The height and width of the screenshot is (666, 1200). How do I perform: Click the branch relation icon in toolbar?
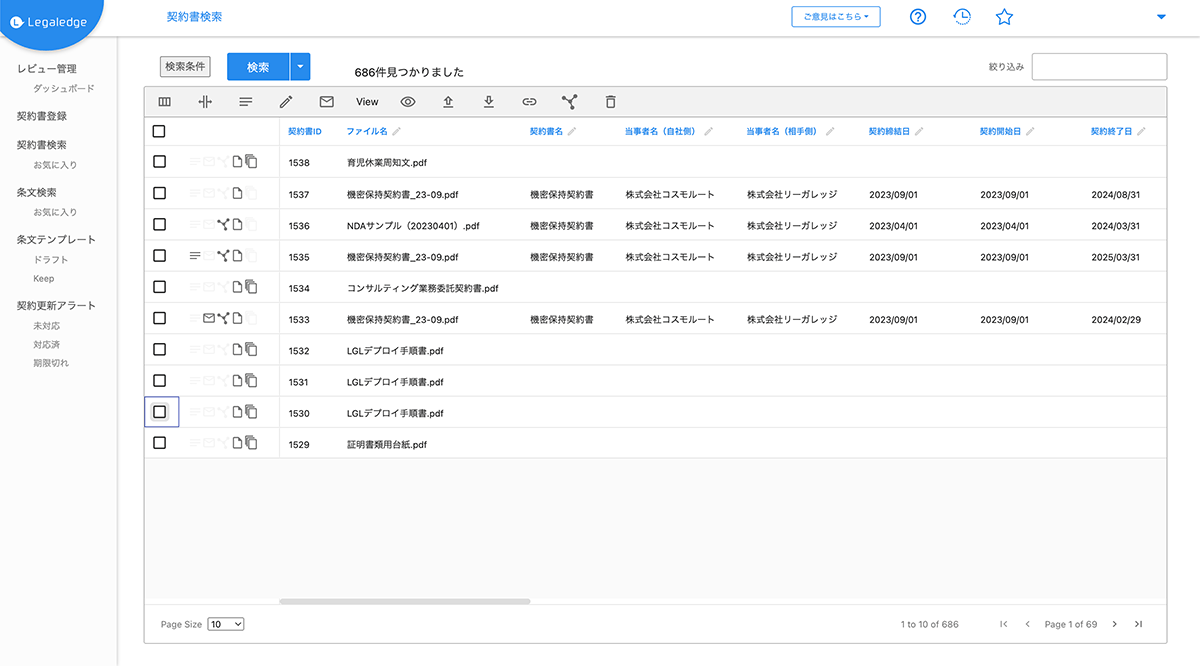(x=570, y=102)
